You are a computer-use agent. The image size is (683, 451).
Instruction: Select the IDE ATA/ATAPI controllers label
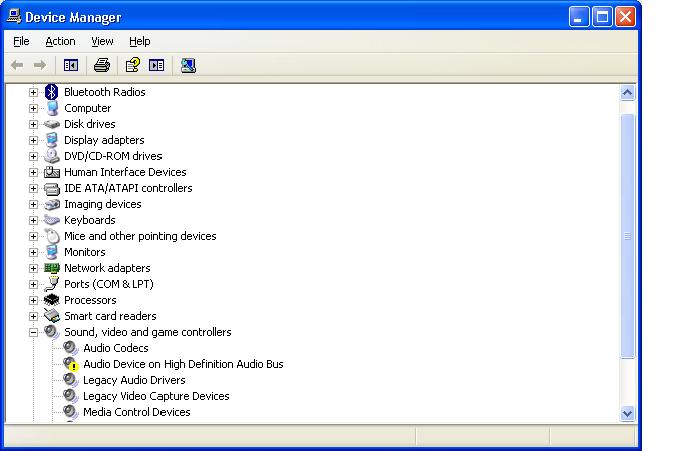click(128, 188)
